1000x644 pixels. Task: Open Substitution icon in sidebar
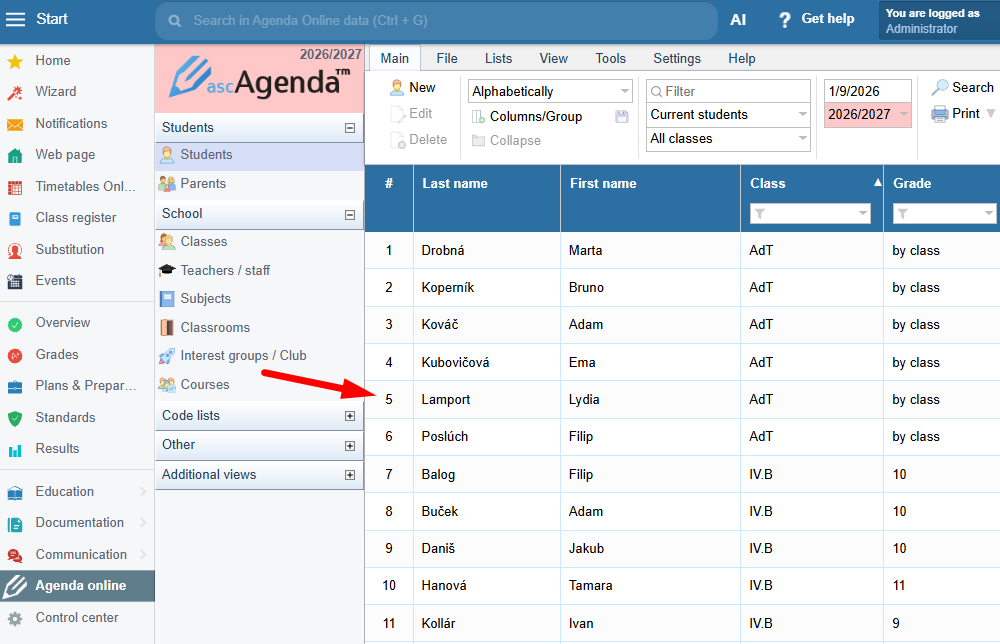(x=15, y=250)
